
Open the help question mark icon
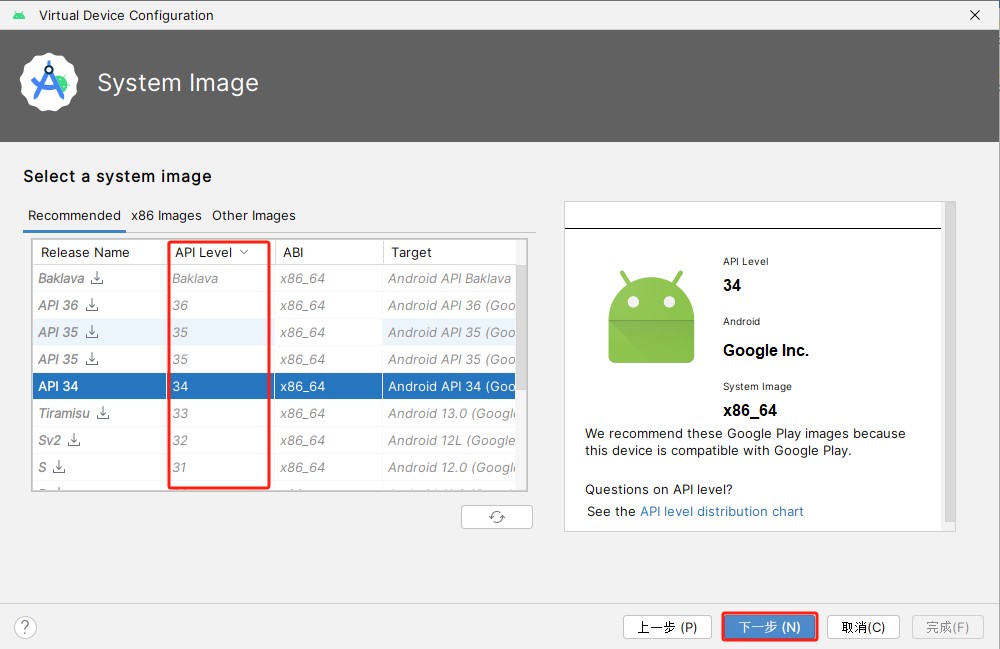(26, 627)
